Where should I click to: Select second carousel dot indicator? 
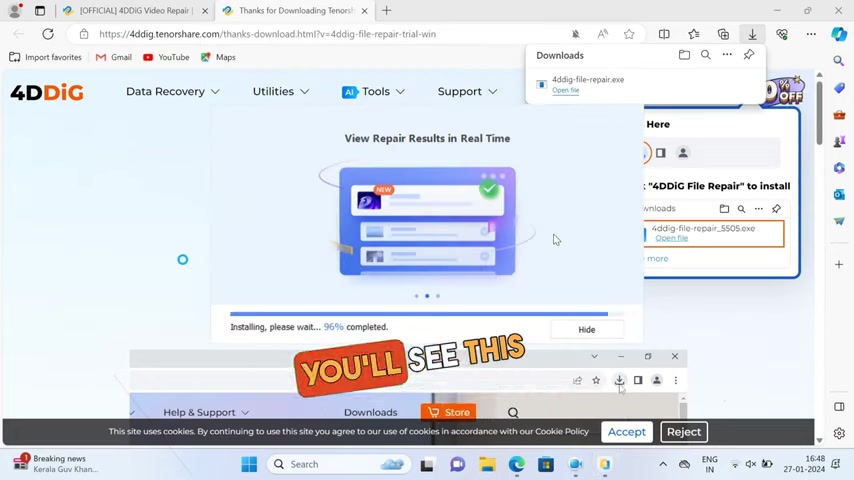[427, 296]
